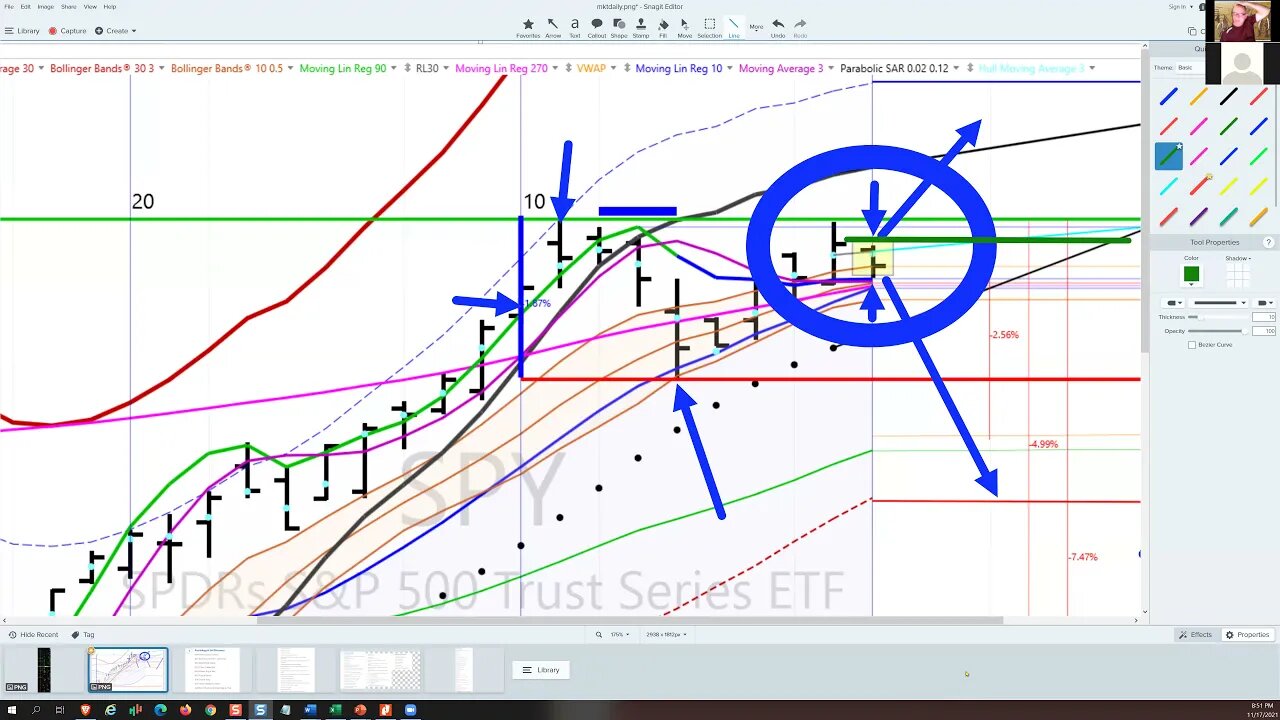Select the highlighted starred green quick style

1169,156
